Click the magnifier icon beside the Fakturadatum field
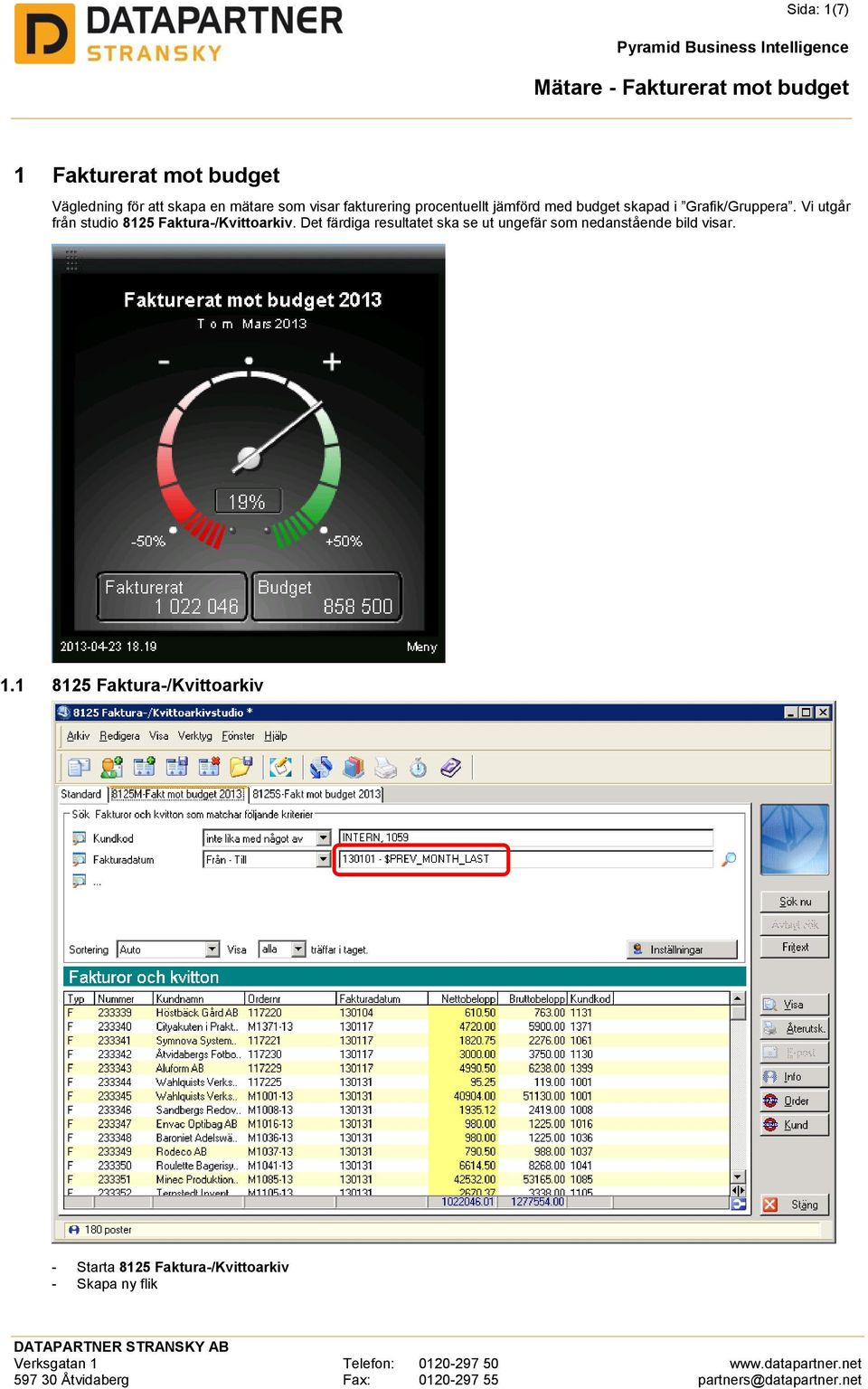Viewport: 868px width, 1389px height. 729,859
